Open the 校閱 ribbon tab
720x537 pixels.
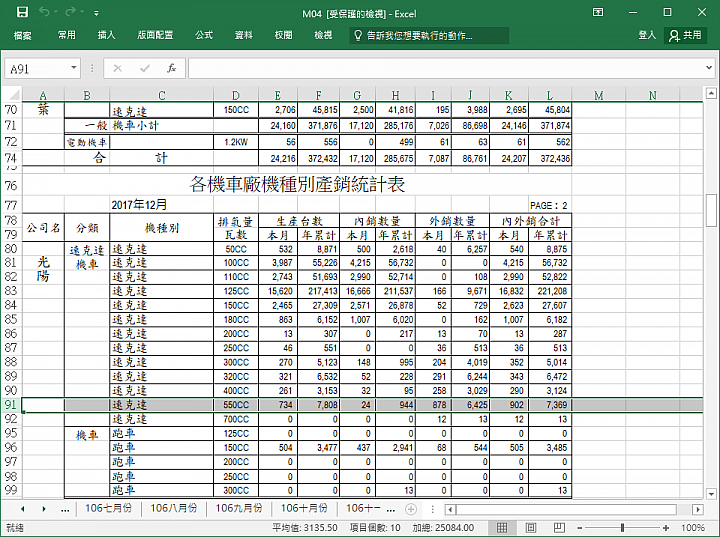pyautogui.click(x=283, y=35)
